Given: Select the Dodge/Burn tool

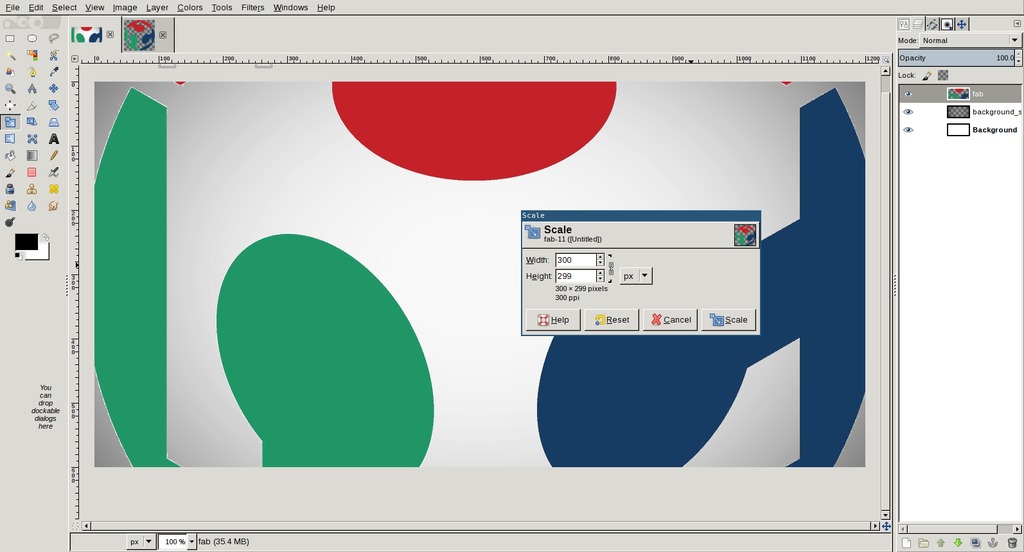Looking at the screenshot, I should click(10, 222).
